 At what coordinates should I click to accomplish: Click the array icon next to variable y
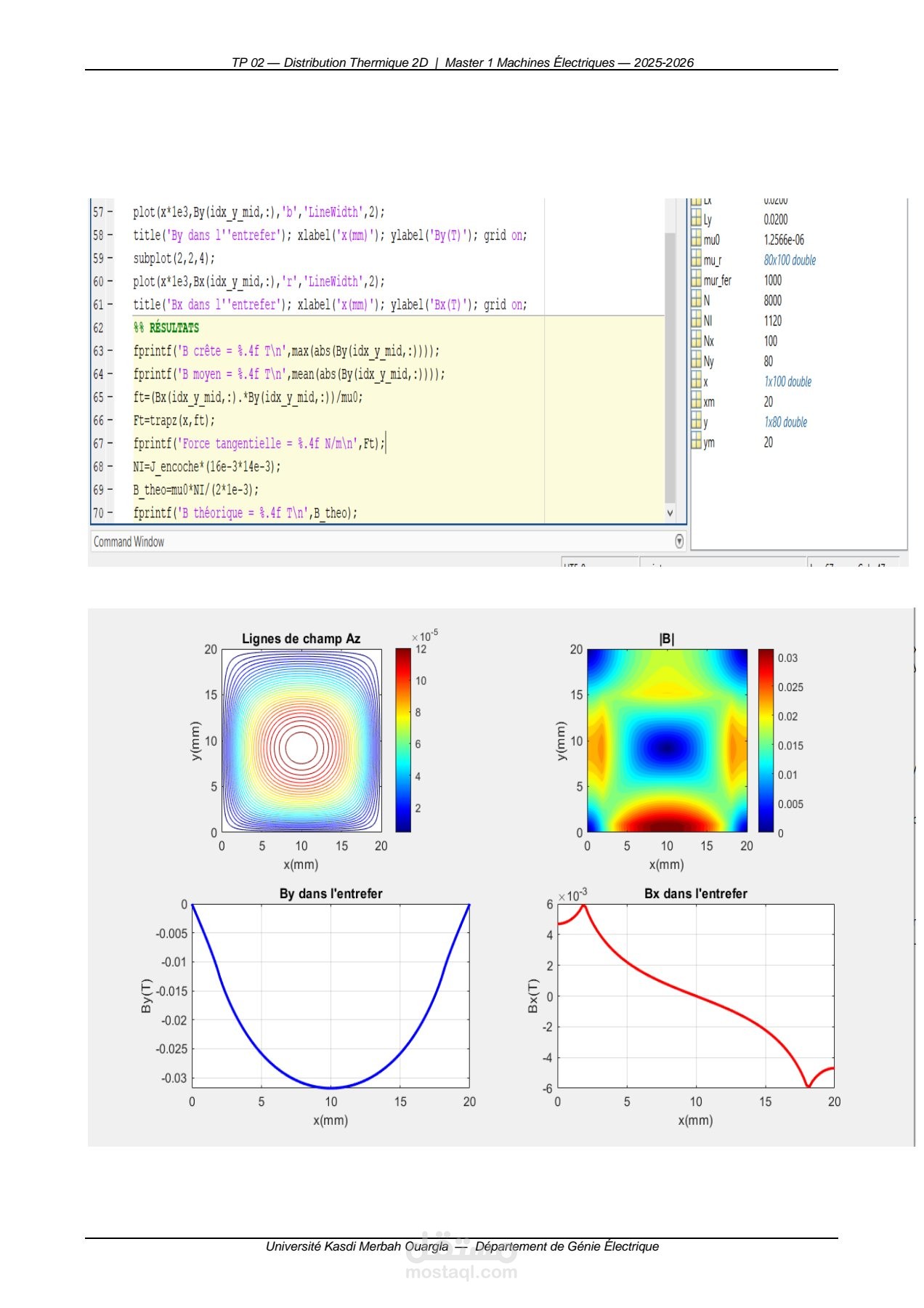click(696, 421)
